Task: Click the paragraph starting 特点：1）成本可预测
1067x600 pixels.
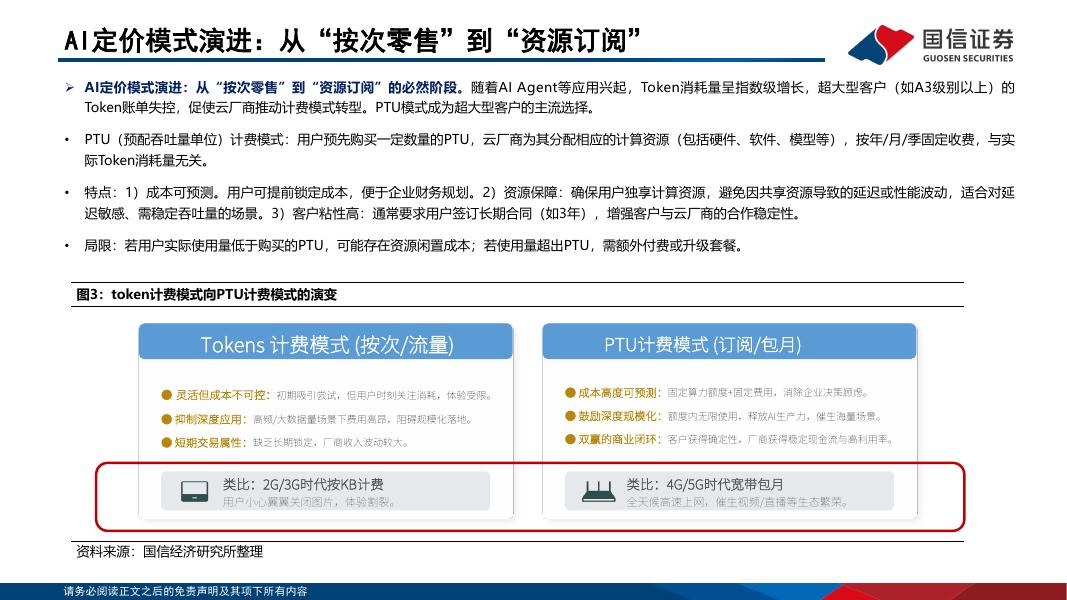Action: coord(549,203)
